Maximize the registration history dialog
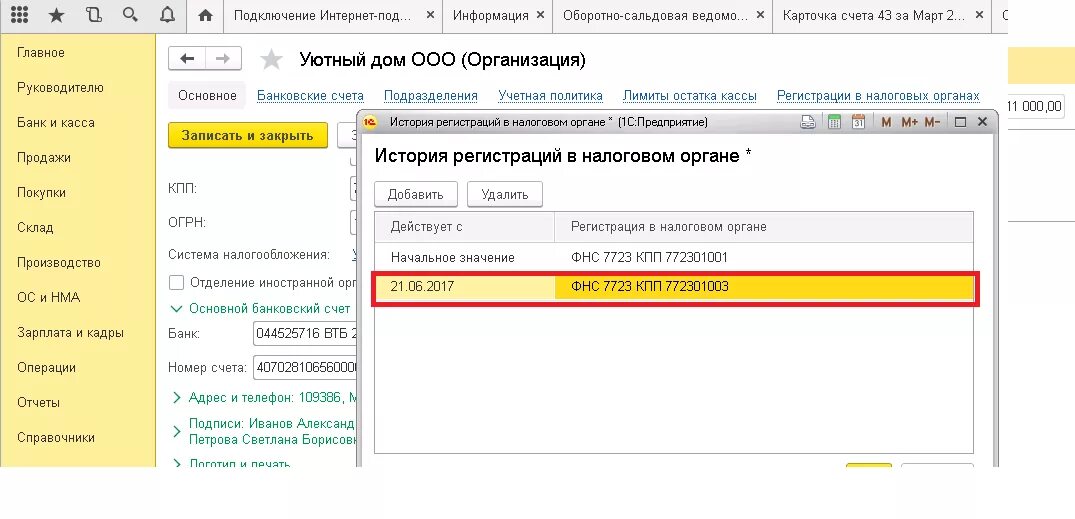The height and width of the screenshot is (519, 1075). click(961, 122)
